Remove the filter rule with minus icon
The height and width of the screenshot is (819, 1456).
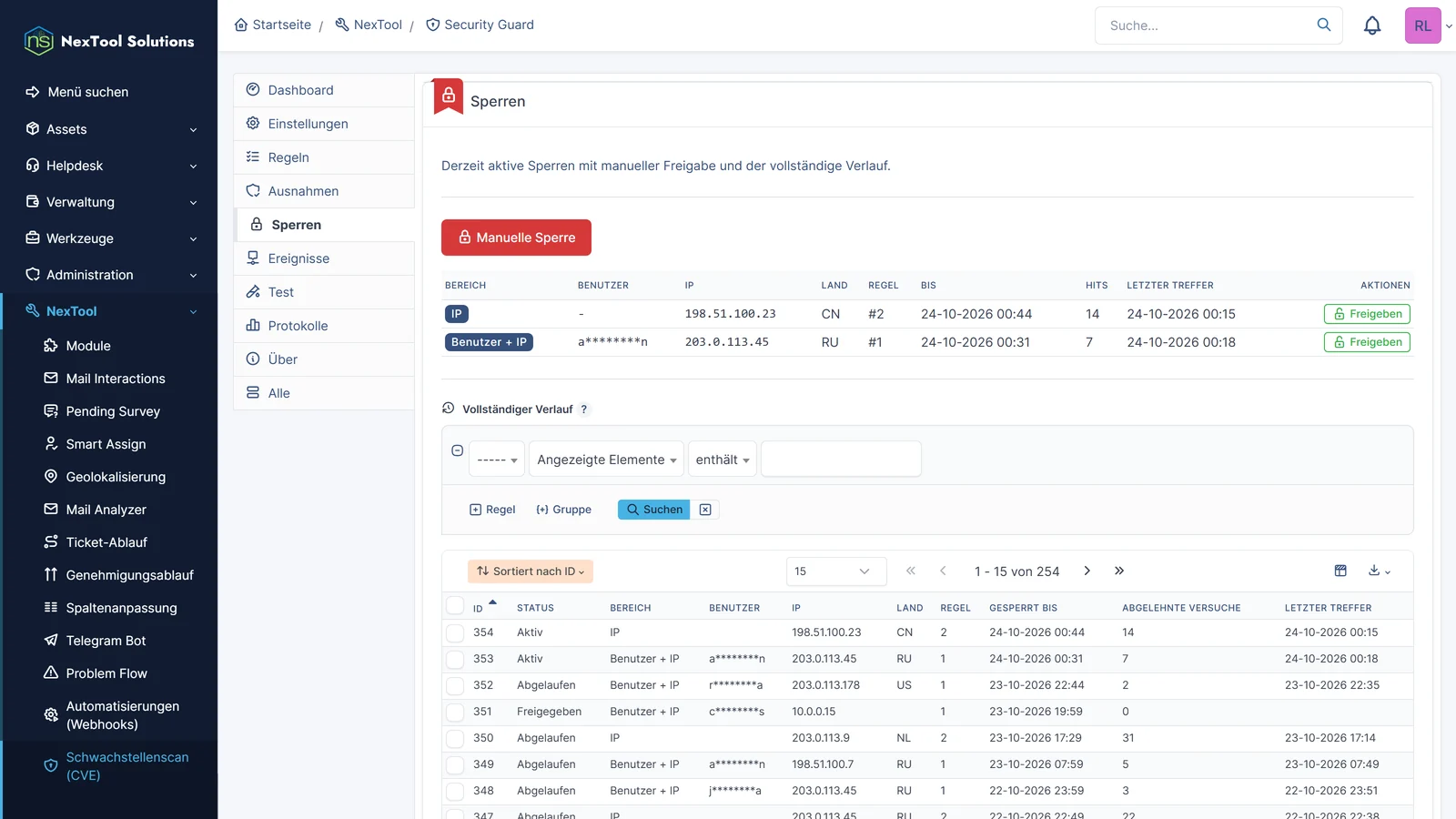[458, 450]
